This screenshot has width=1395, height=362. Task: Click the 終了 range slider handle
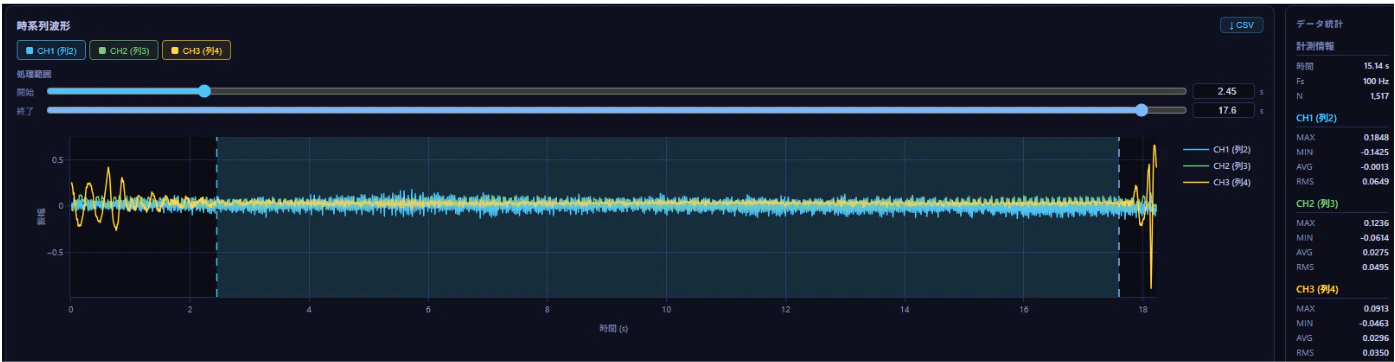(x=1141, y=110)
